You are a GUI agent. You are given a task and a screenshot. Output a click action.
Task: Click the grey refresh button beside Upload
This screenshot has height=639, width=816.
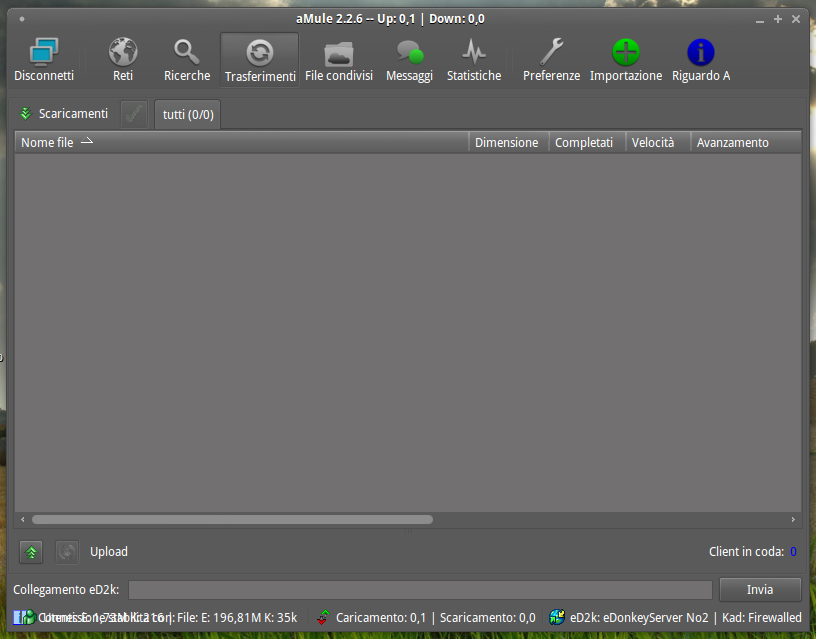click(x=67, y=552)
